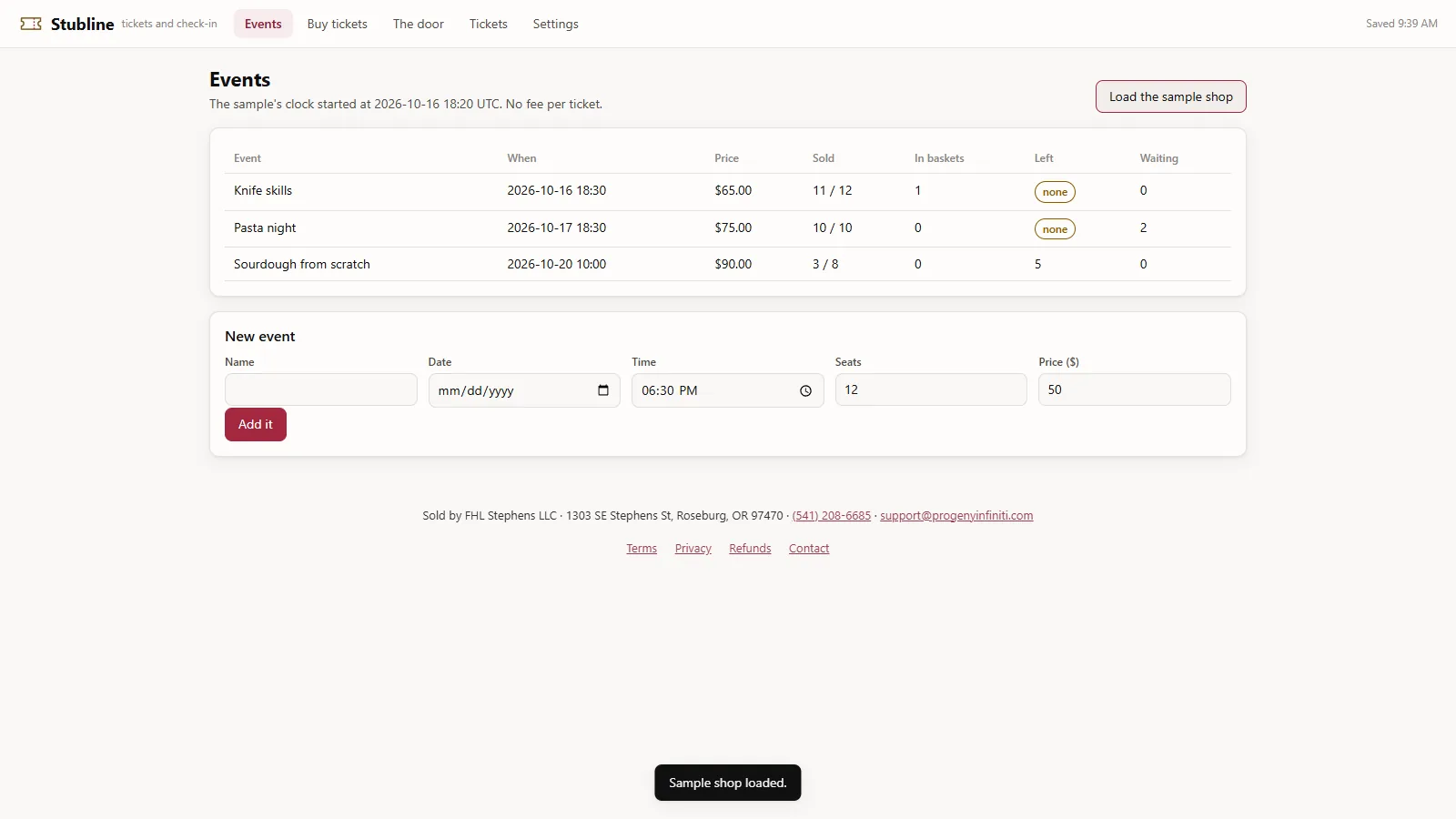Open the Contact footer link
Screen dimensions: 1456x819
click(x=809, y=549)
